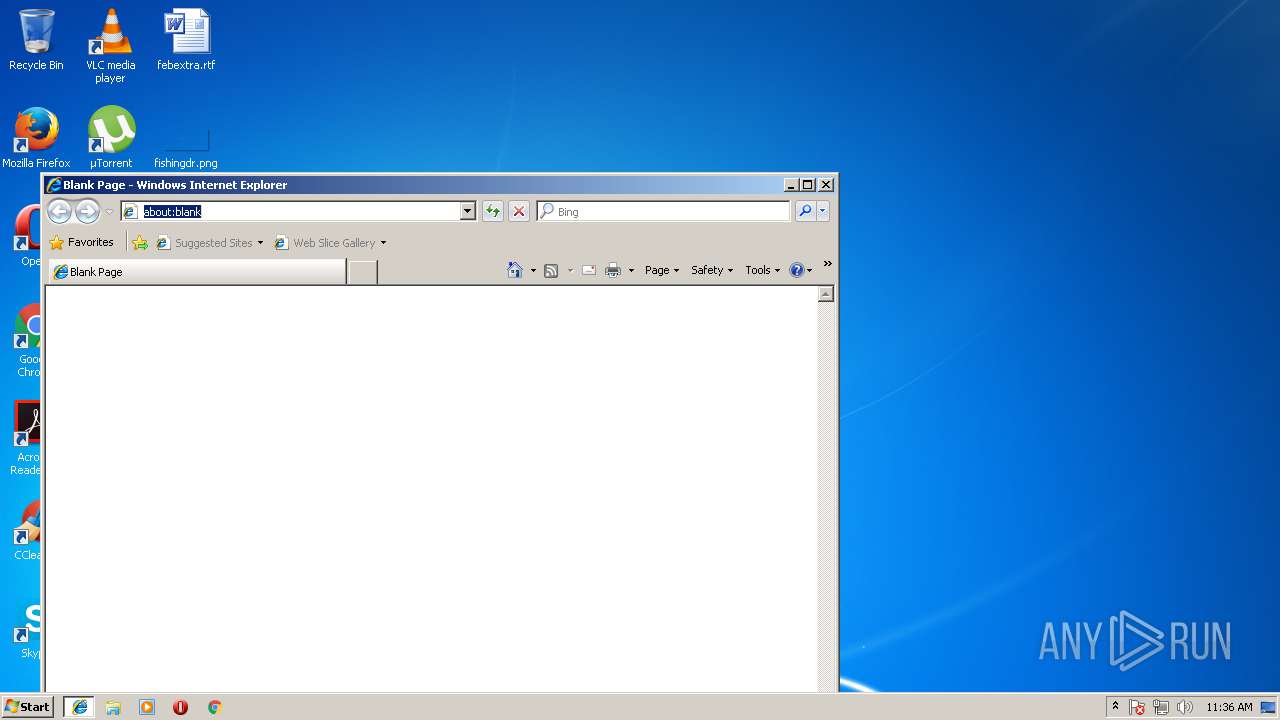Click the about:blank address bar
This screenshot has width=1280, height=720.
click(298, 211)
